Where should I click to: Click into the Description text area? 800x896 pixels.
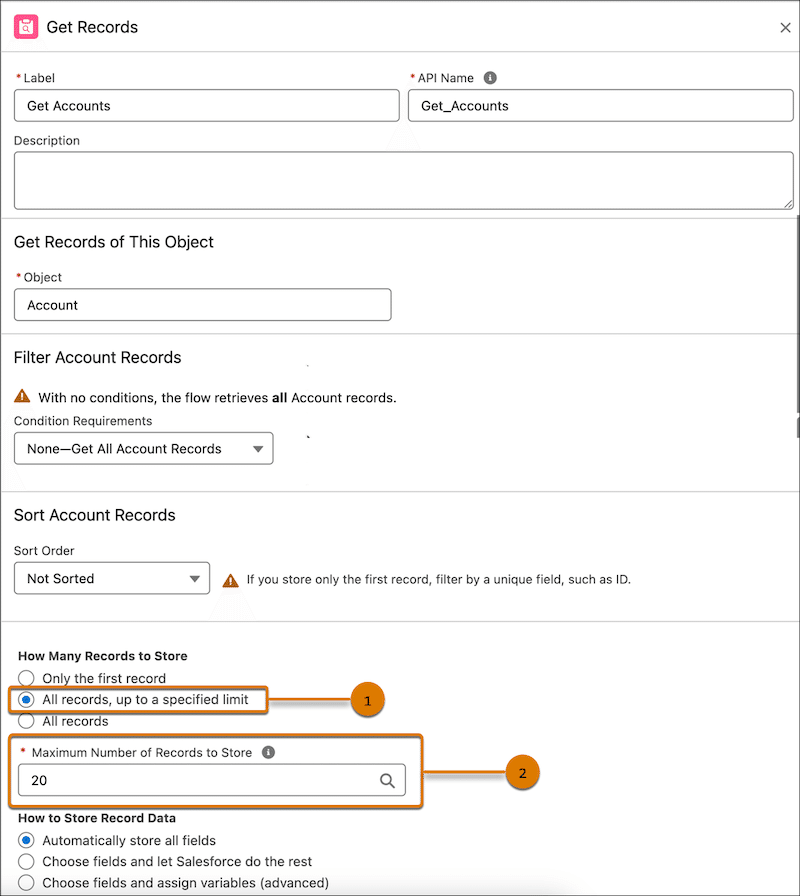[403, 181]
